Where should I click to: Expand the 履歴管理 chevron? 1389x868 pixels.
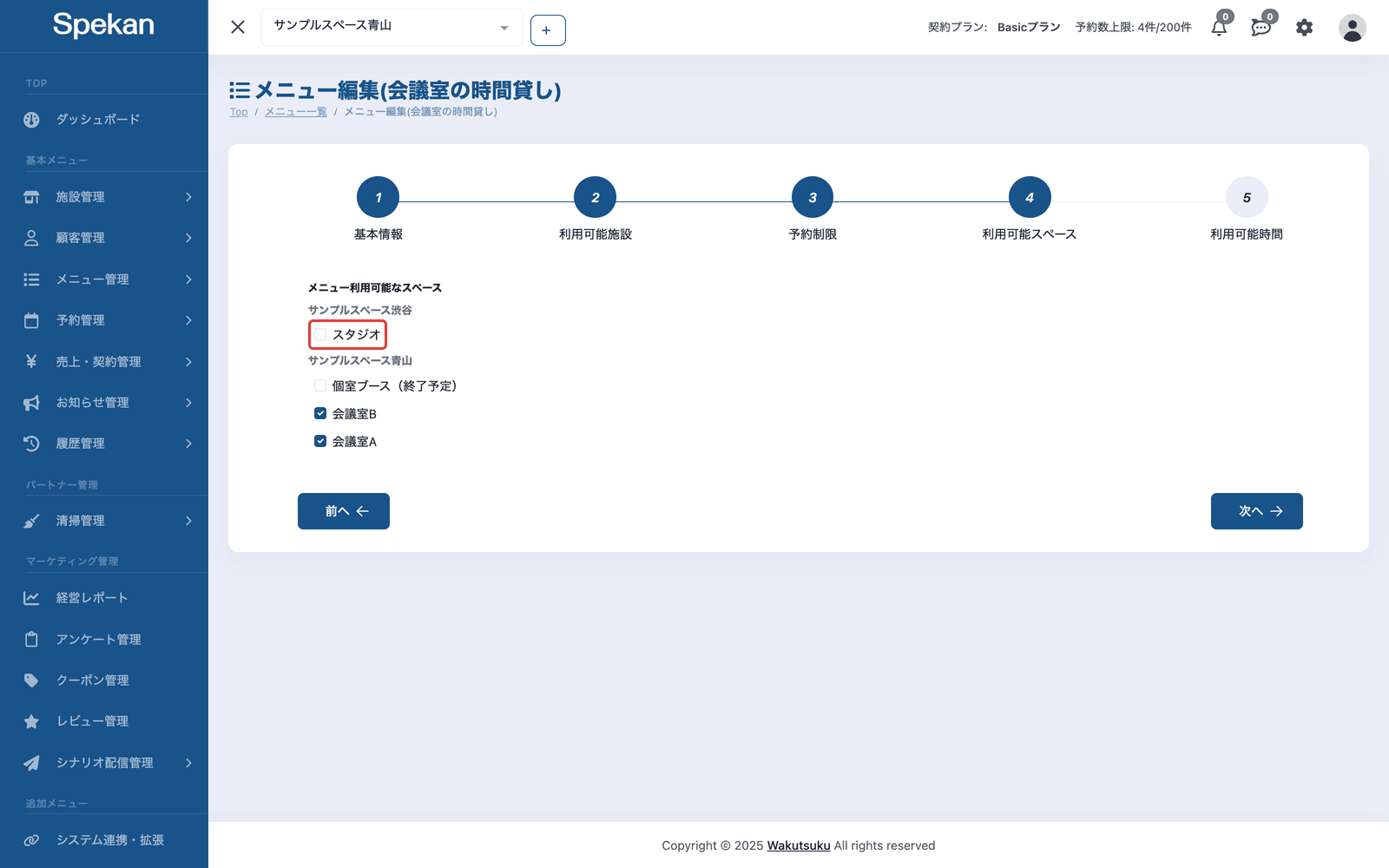[x=188, y=444]
